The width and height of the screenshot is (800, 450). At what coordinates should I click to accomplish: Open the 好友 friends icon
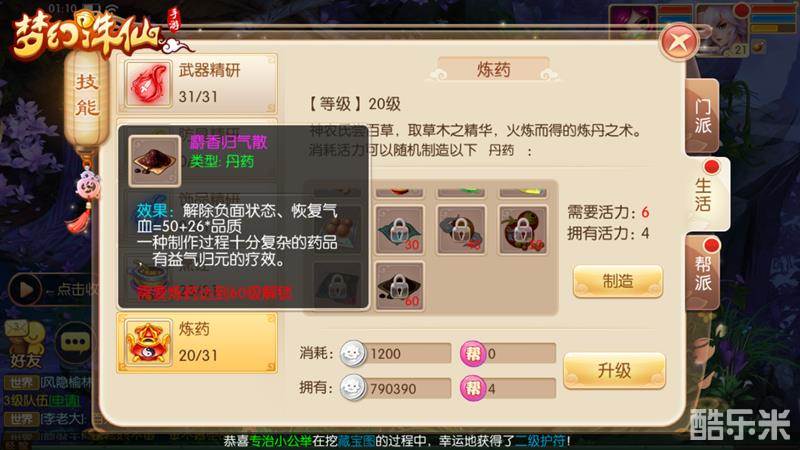point(25,345)
